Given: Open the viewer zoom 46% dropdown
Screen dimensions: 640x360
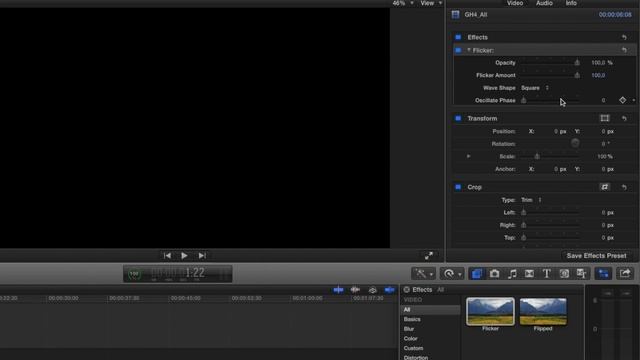Looking at the screenshot, I should tap(403, 3).
